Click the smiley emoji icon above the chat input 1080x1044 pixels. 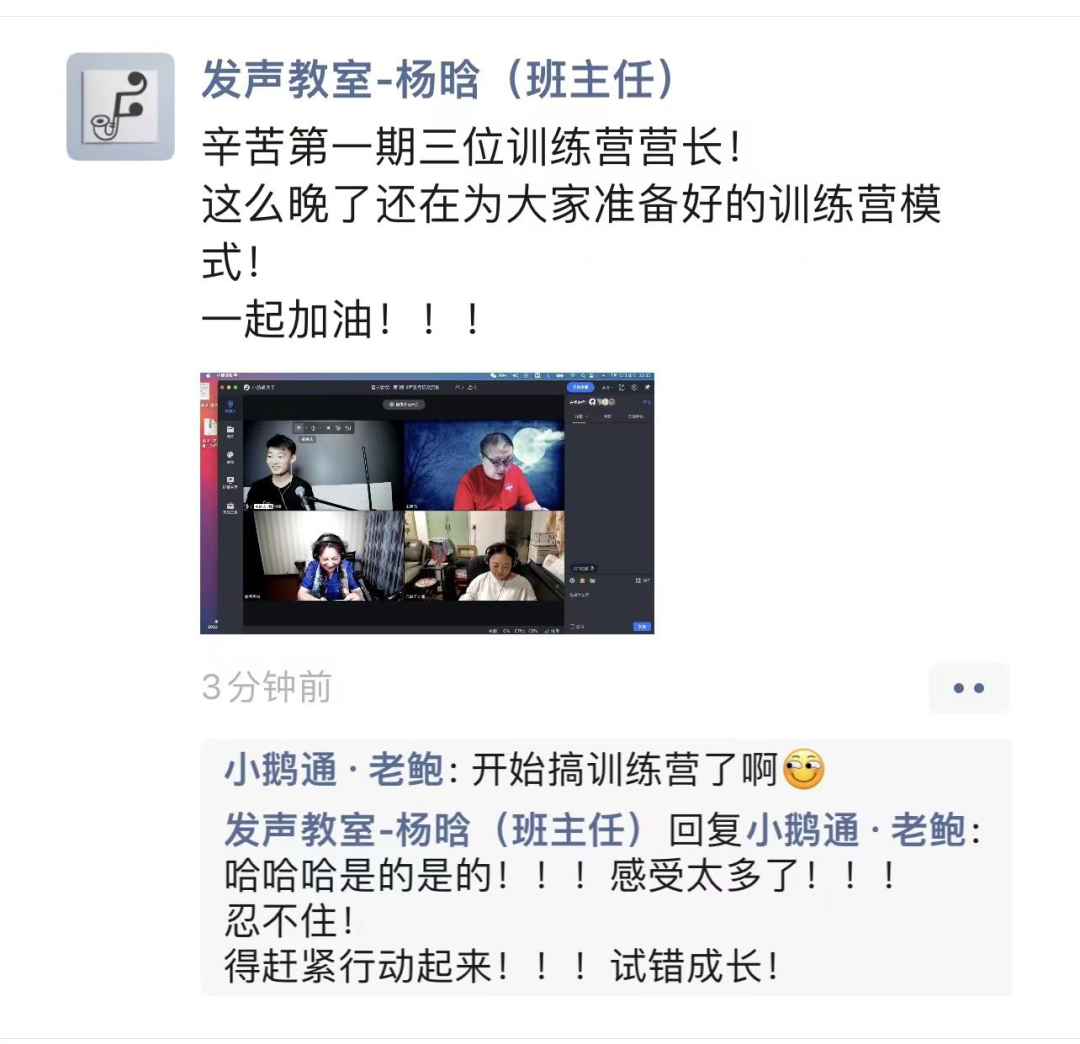572,581
